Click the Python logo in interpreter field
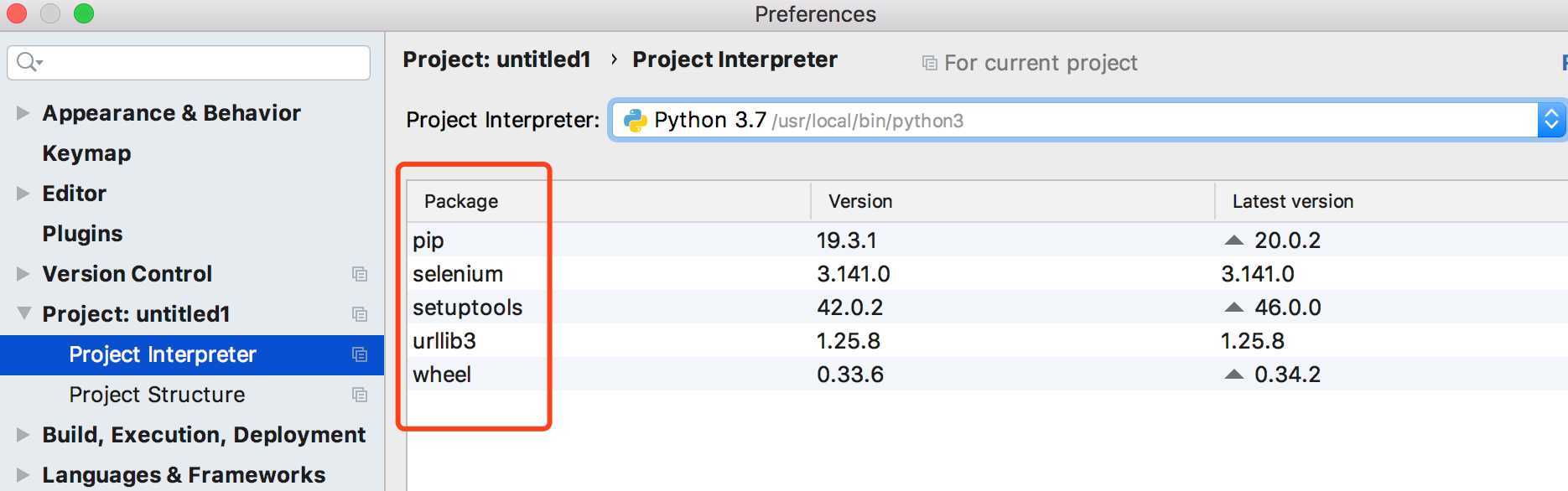The width and height of the screenshot is (1568, 491). [x=636, y=121]
